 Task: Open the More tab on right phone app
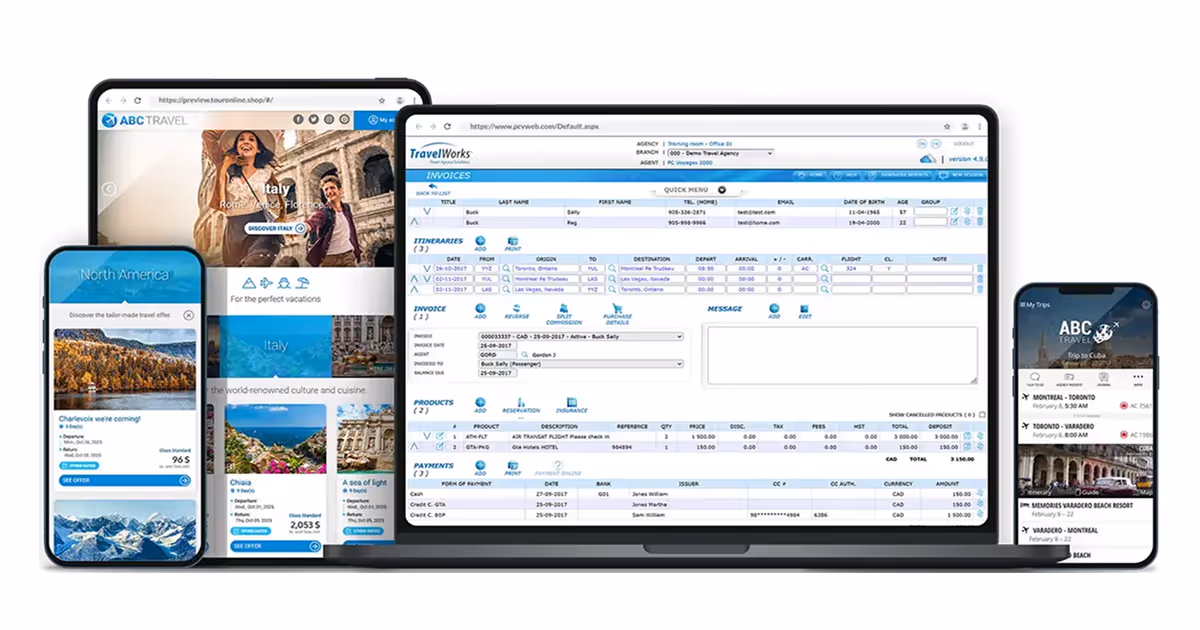point(1137,380)
